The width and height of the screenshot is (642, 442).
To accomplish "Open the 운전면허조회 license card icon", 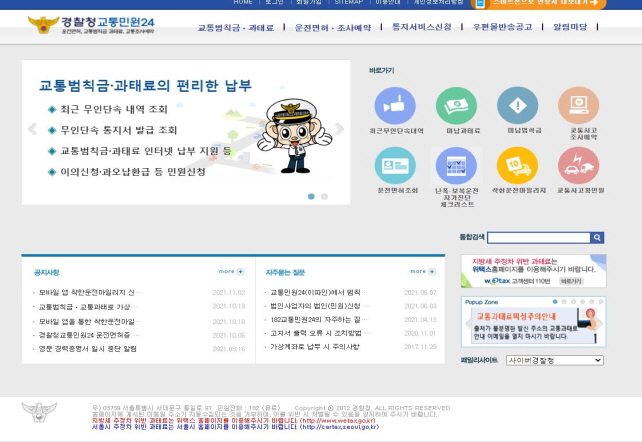I will click(395, 166).
